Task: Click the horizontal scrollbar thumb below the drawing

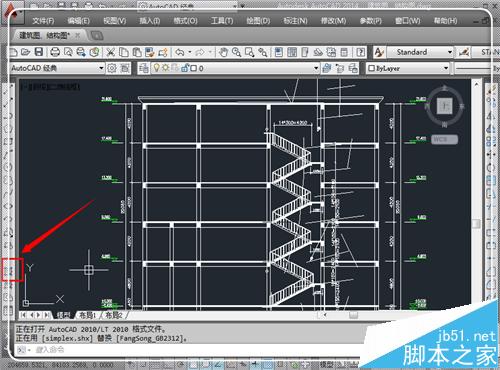Action: point(353,315)
